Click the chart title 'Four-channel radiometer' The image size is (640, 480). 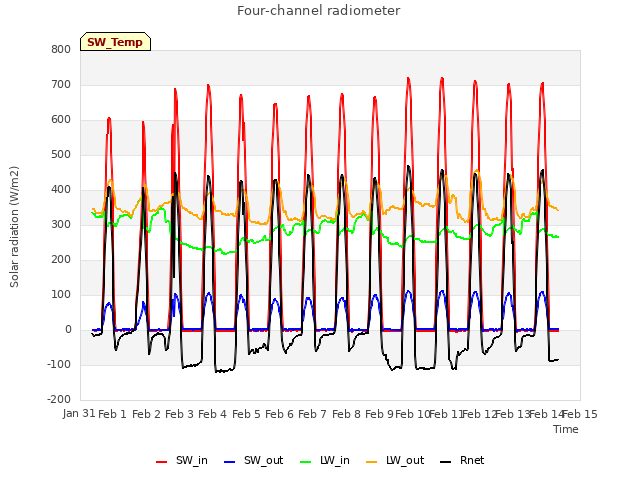[x=319, y=11]
